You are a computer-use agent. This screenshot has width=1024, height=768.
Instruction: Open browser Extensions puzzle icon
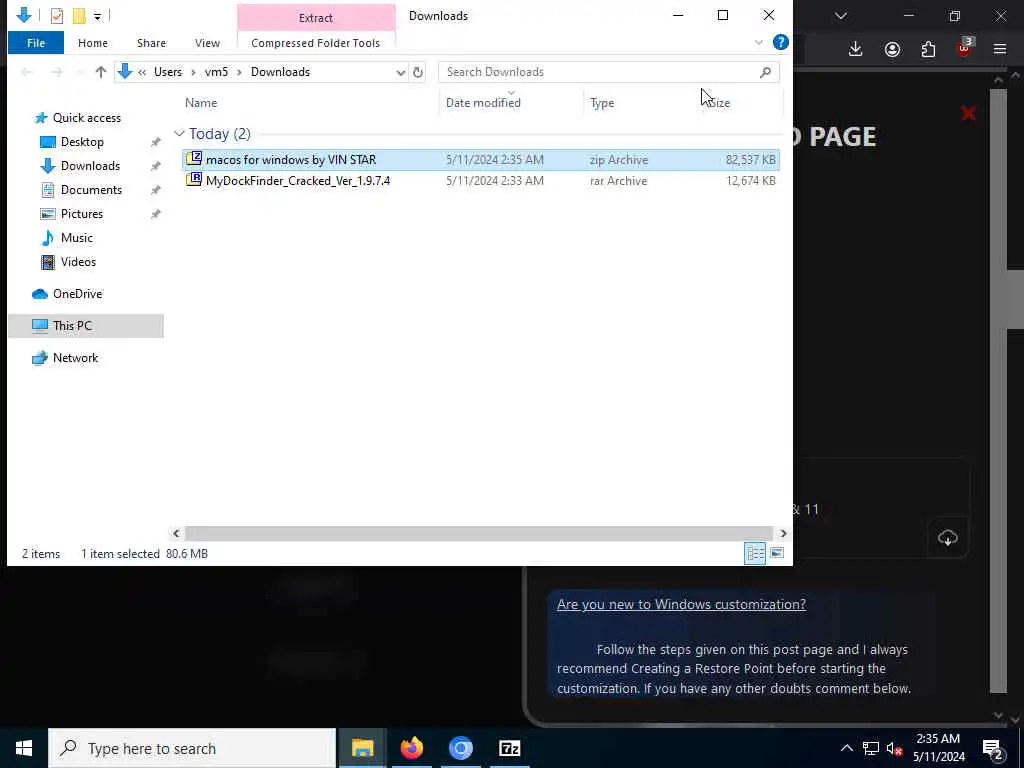[x=928, y=50]
